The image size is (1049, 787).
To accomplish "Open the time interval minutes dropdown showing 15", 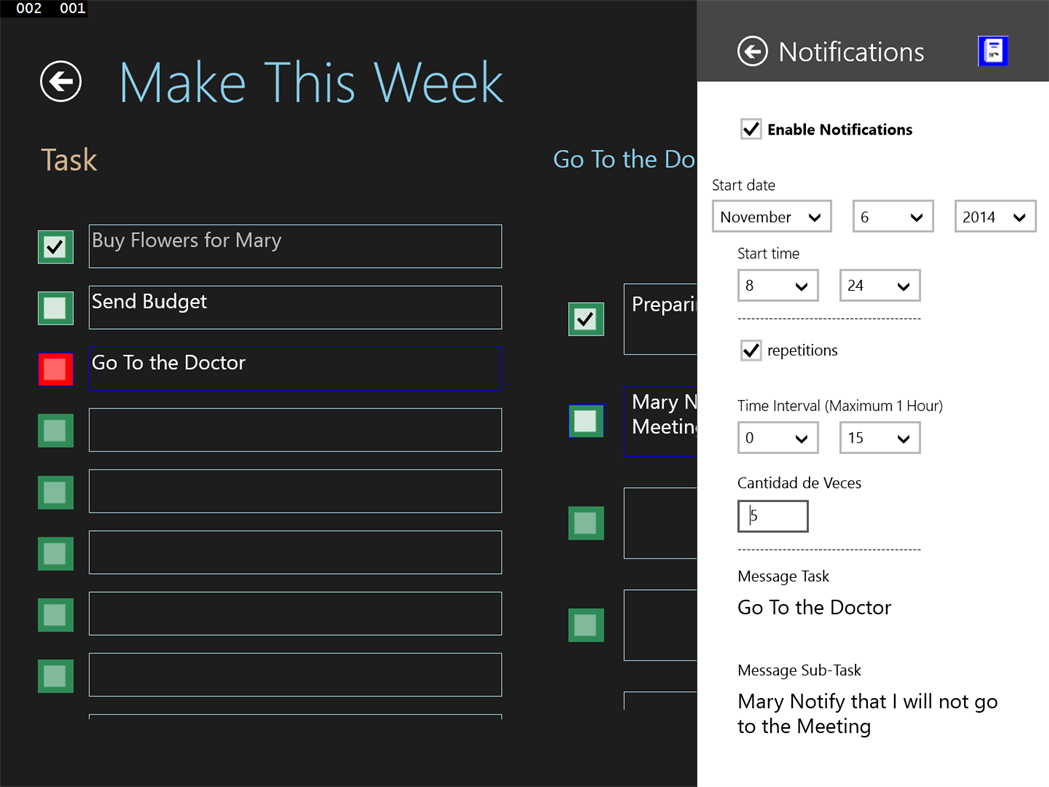I will [x=879, y=438].
